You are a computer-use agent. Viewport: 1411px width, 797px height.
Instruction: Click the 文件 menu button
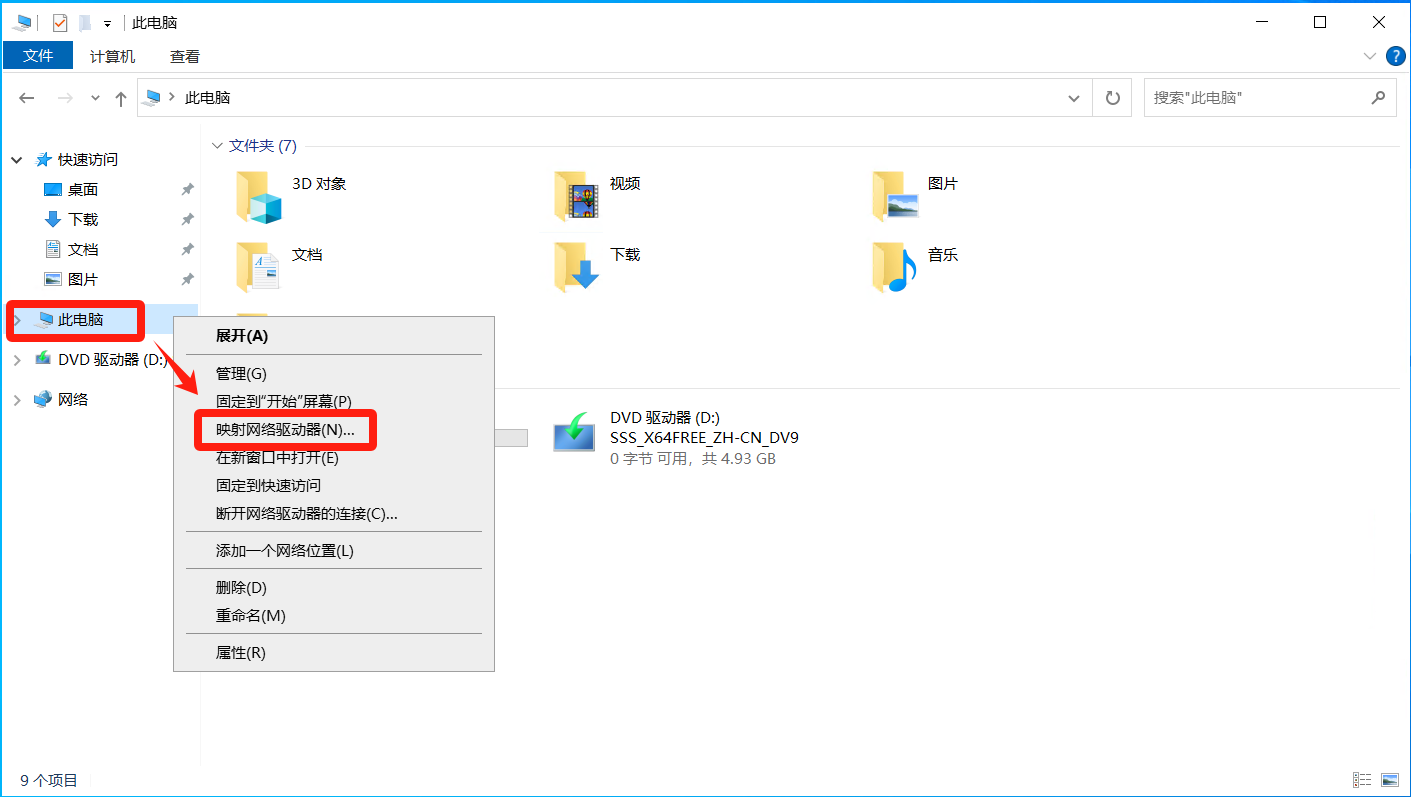[x=38, y=56]
